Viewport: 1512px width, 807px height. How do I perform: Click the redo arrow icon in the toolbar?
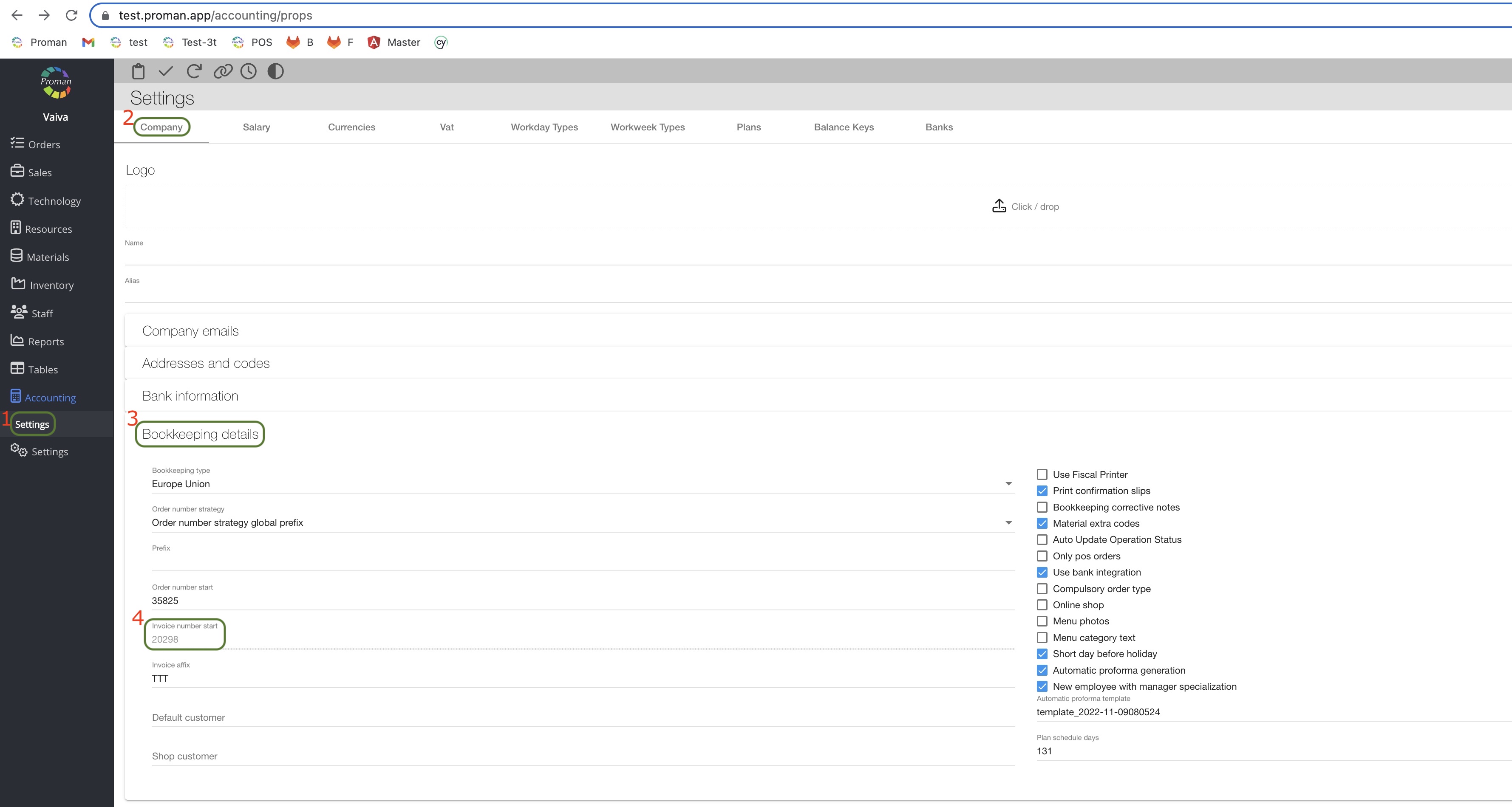coord(194,71)
